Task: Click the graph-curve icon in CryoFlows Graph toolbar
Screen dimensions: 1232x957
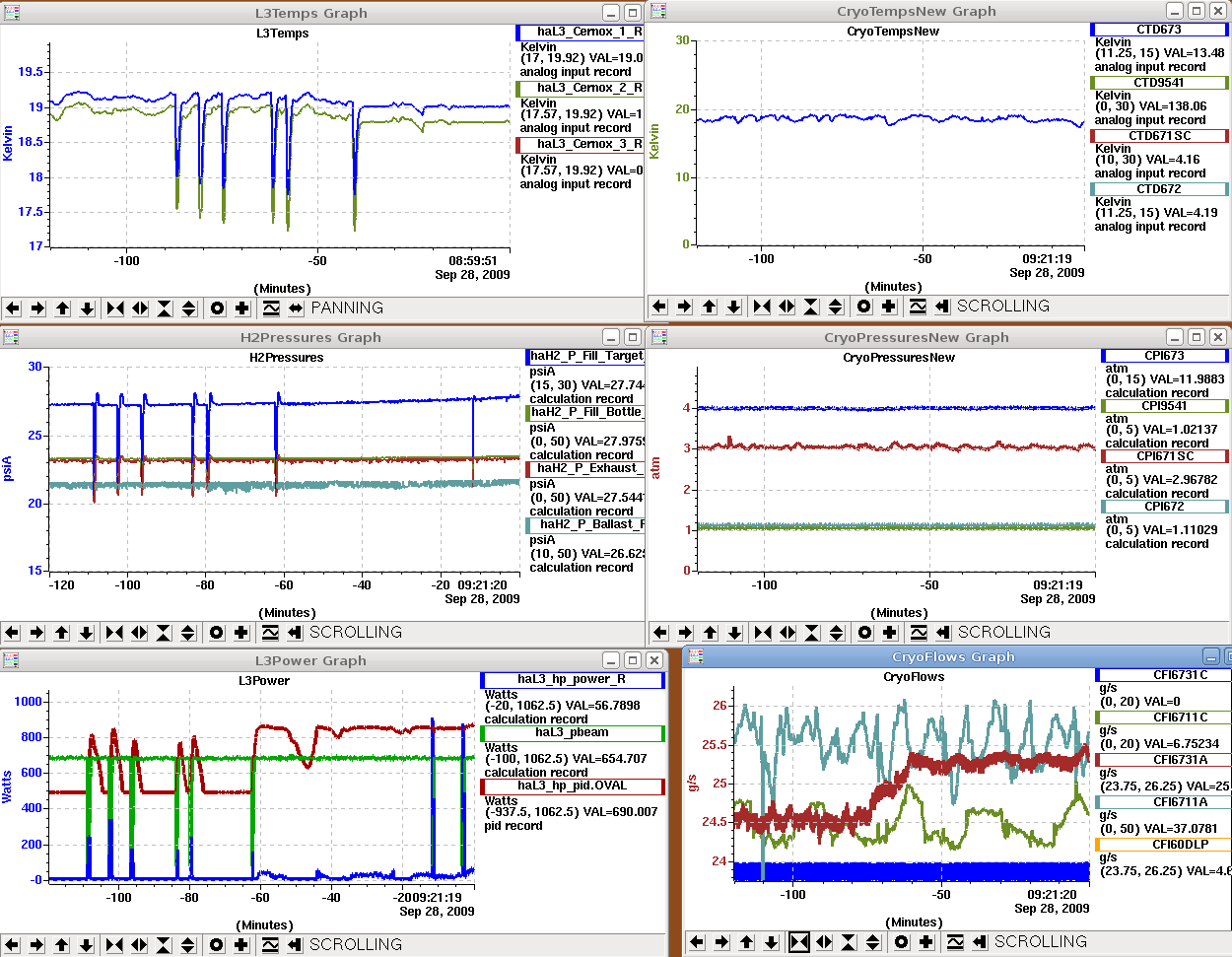Action: (955, 942)
